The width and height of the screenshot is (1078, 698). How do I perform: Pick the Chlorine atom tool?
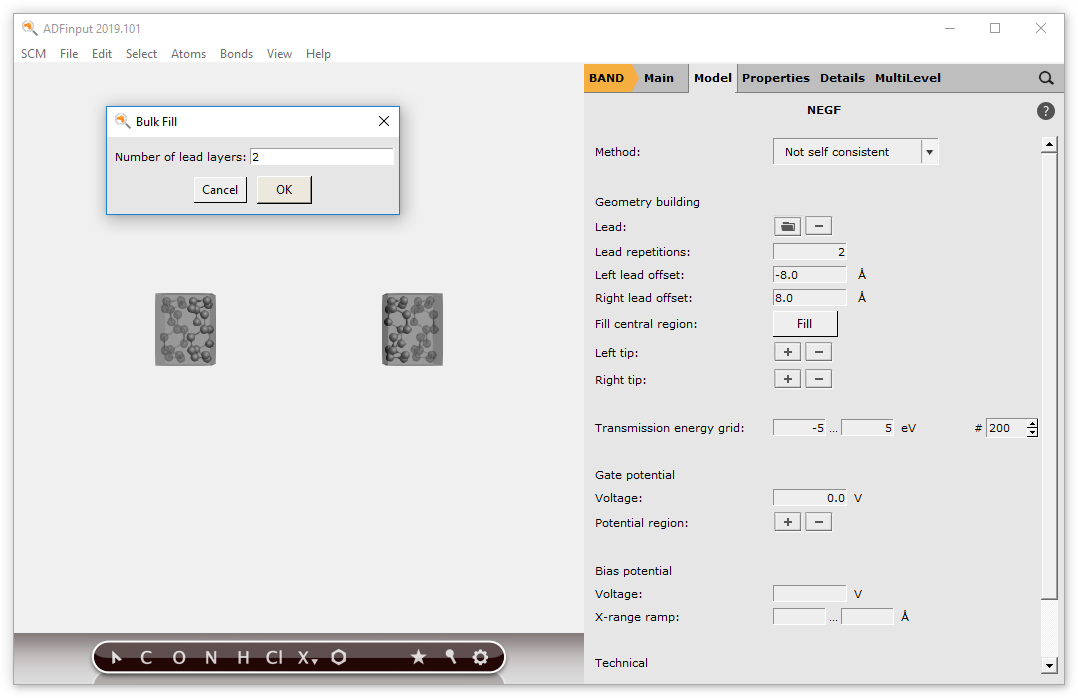pos(274,657)
